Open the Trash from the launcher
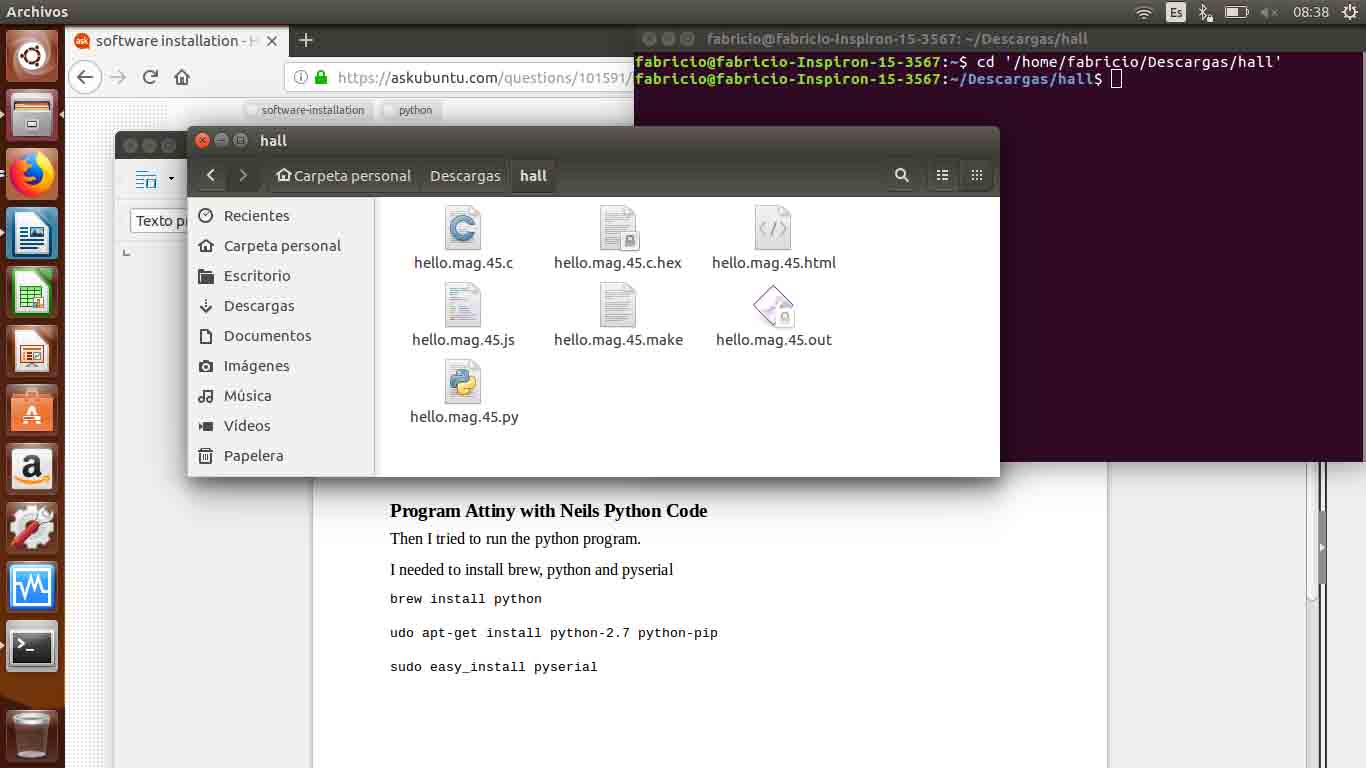 tap(32, 735)
